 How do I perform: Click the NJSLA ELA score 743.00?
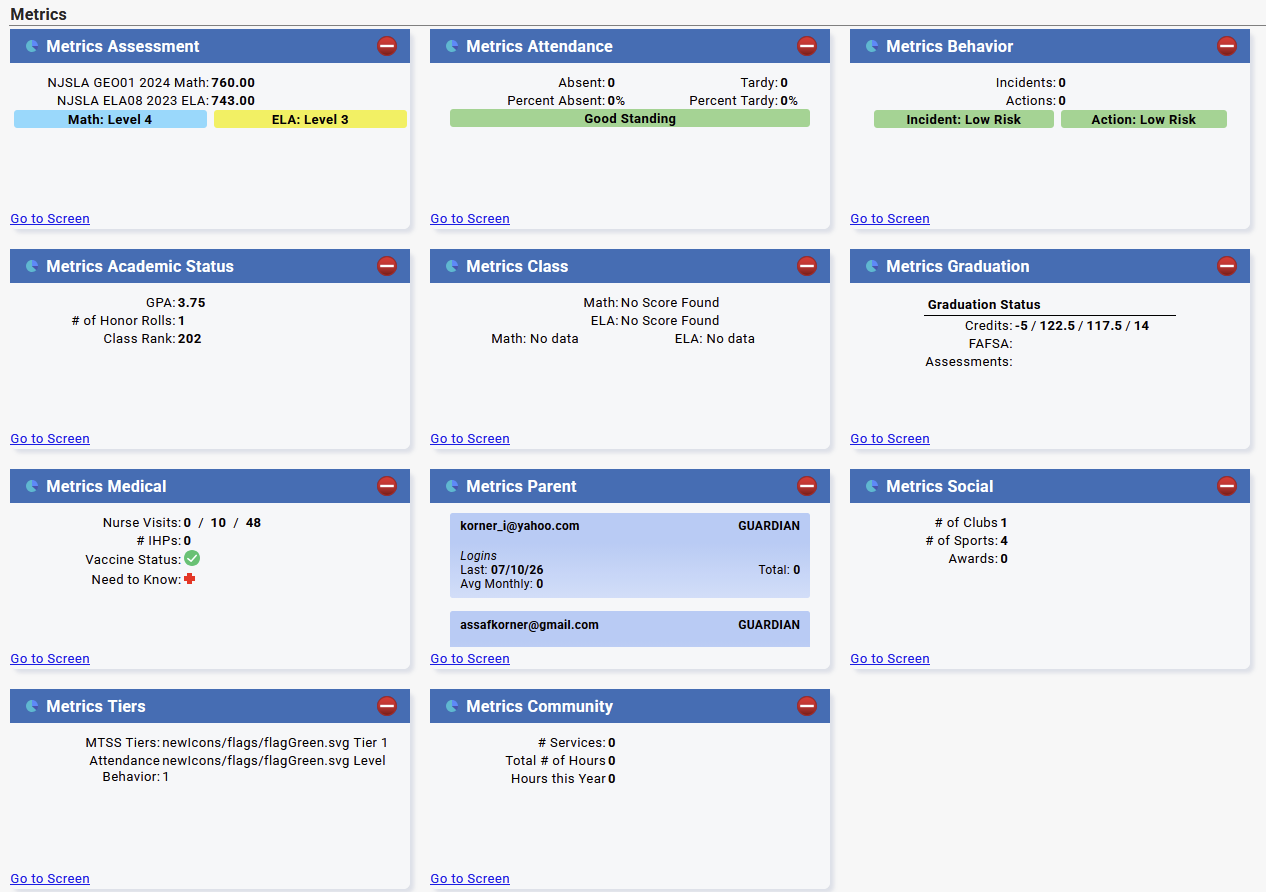pyautogui.click(x=233, y=101)
